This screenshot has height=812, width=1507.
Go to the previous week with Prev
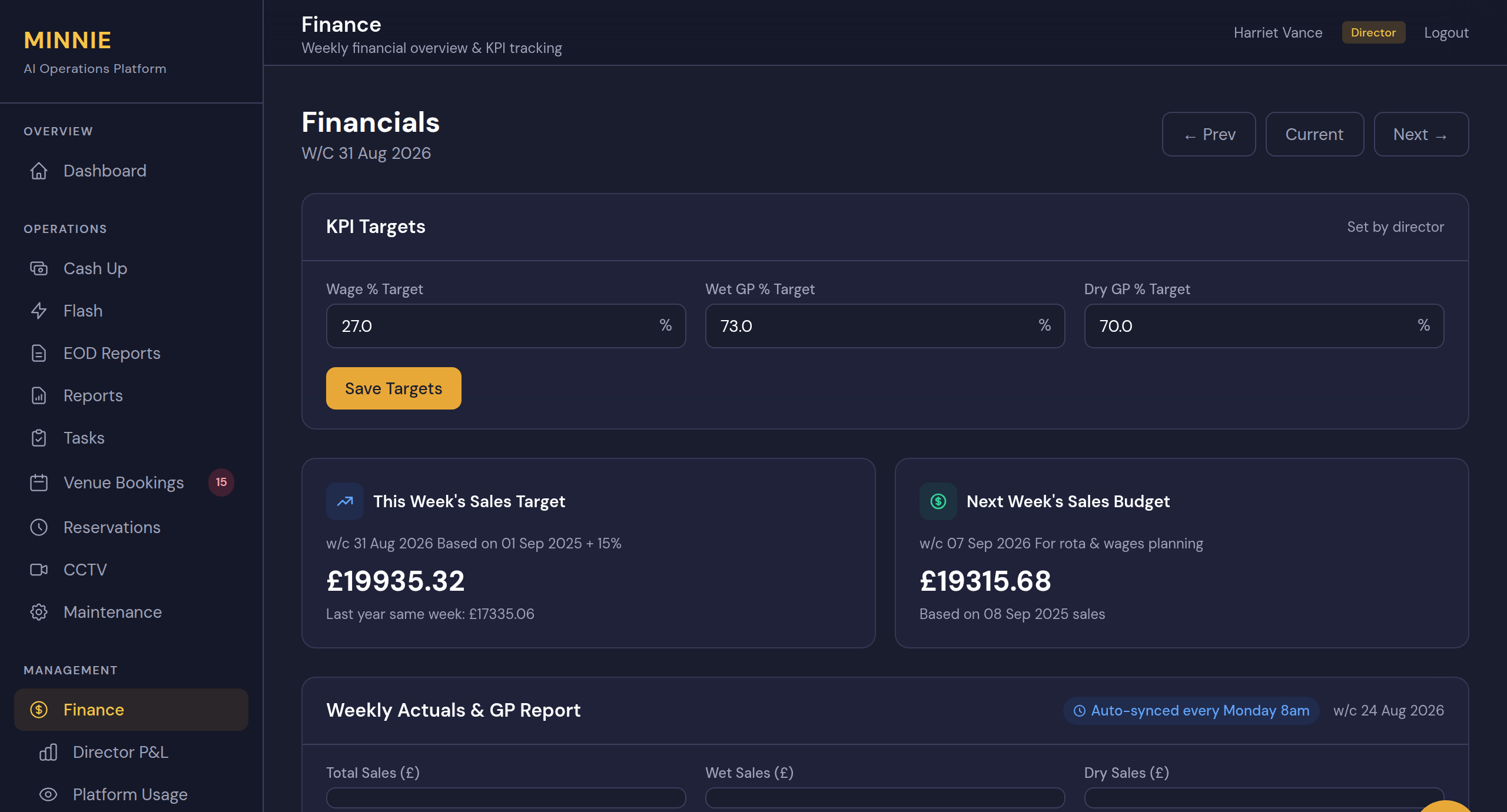pyautogui.click(x=1209, y=134)
